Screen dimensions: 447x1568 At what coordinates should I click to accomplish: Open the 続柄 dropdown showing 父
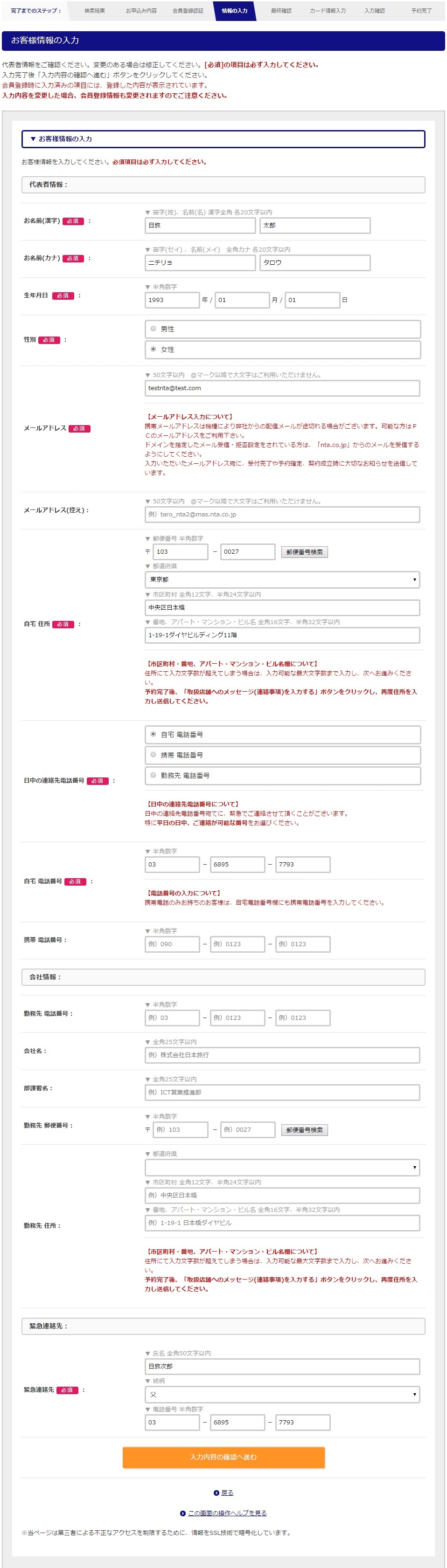[282, 1394]
